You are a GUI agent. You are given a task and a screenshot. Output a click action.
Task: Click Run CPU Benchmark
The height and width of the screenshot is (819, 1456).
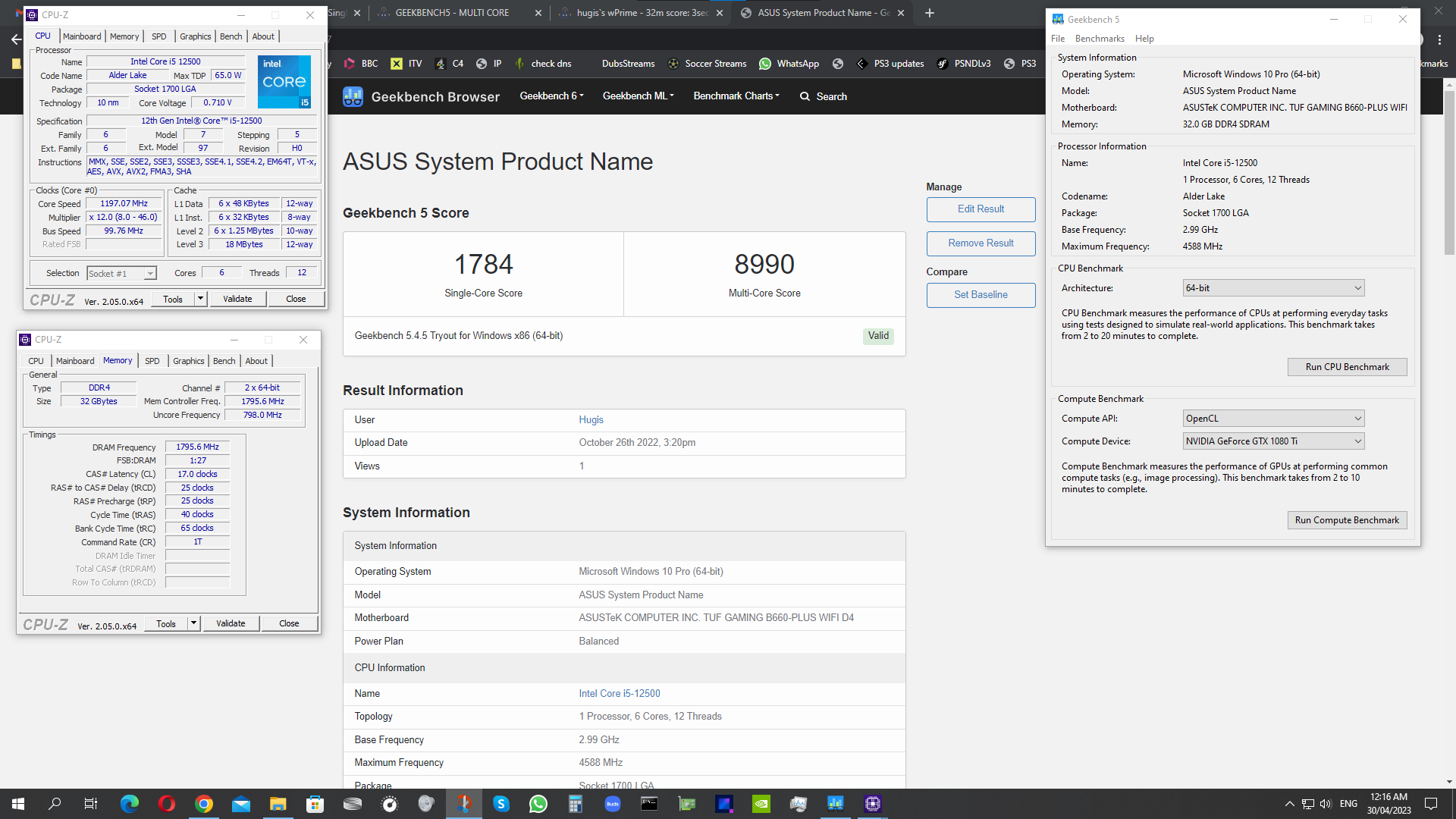1347,367
